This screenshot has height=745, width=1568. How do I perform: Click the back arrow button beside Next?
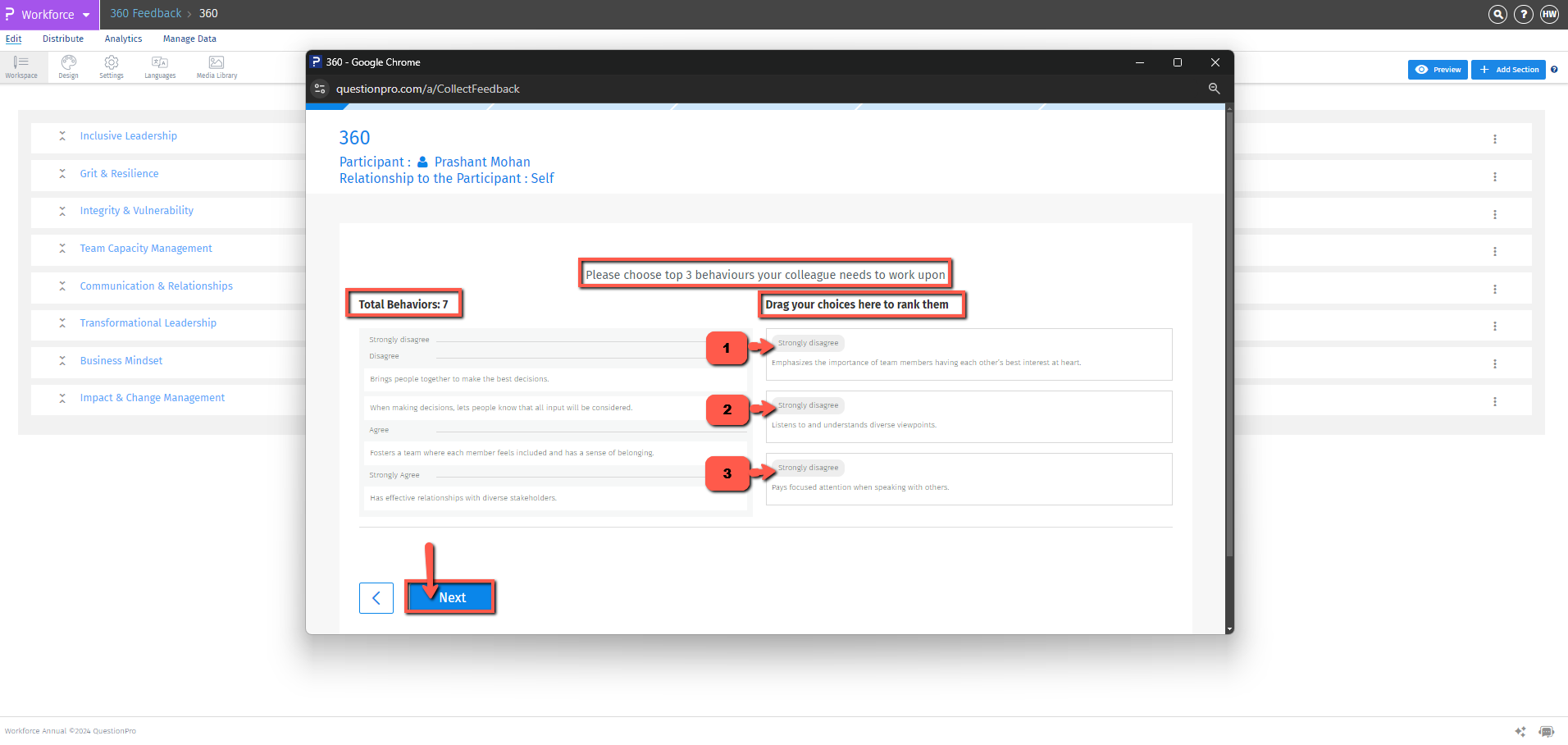[x=376, y=598]
